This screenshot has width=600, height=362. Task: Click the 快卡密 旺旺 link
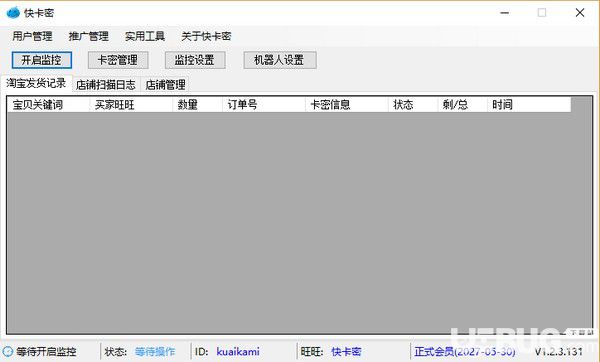point(346,351)
